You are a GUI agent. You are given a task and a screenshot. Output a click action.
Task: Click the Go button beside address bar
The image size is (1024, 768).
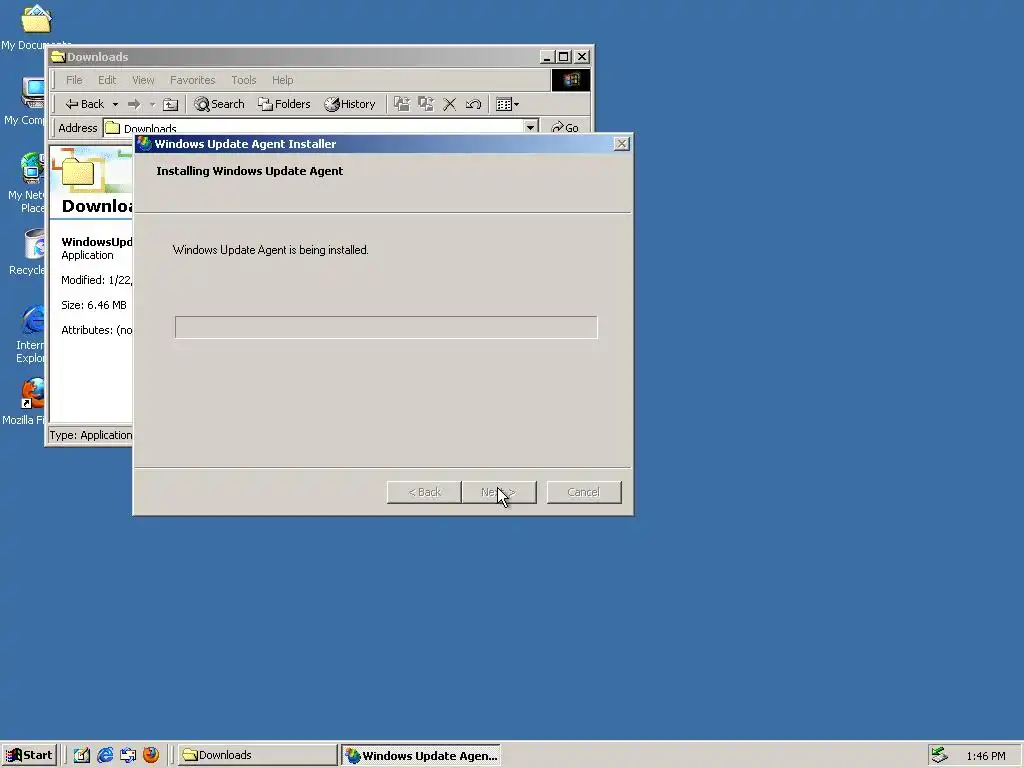click(566, 127)
